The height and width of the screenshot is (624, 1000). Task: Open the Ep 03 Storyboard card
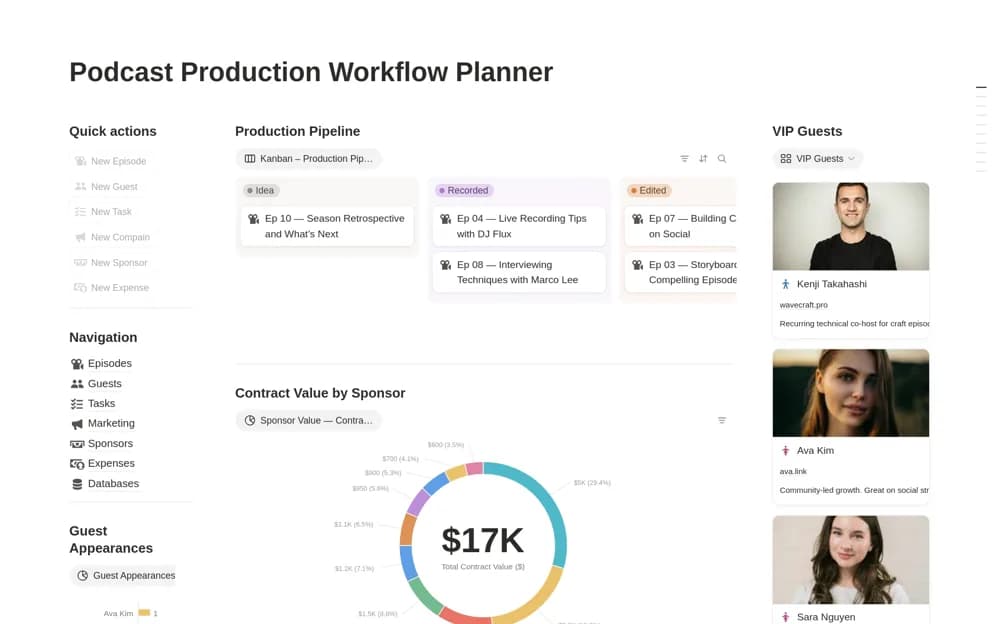(680, 272)
